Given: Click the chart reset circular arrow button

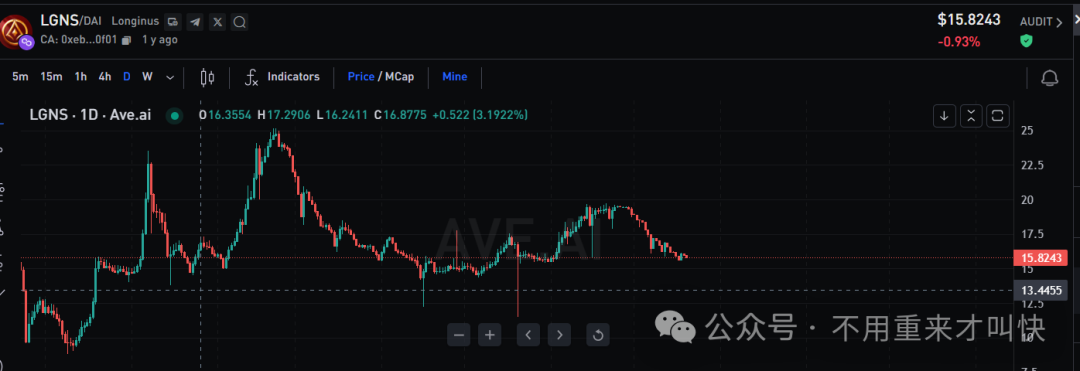Looking at the screenshot, I should point(598,335).
